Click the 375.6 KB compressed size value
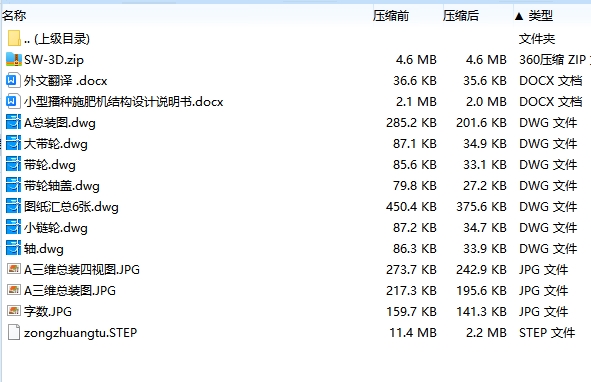 481,207
